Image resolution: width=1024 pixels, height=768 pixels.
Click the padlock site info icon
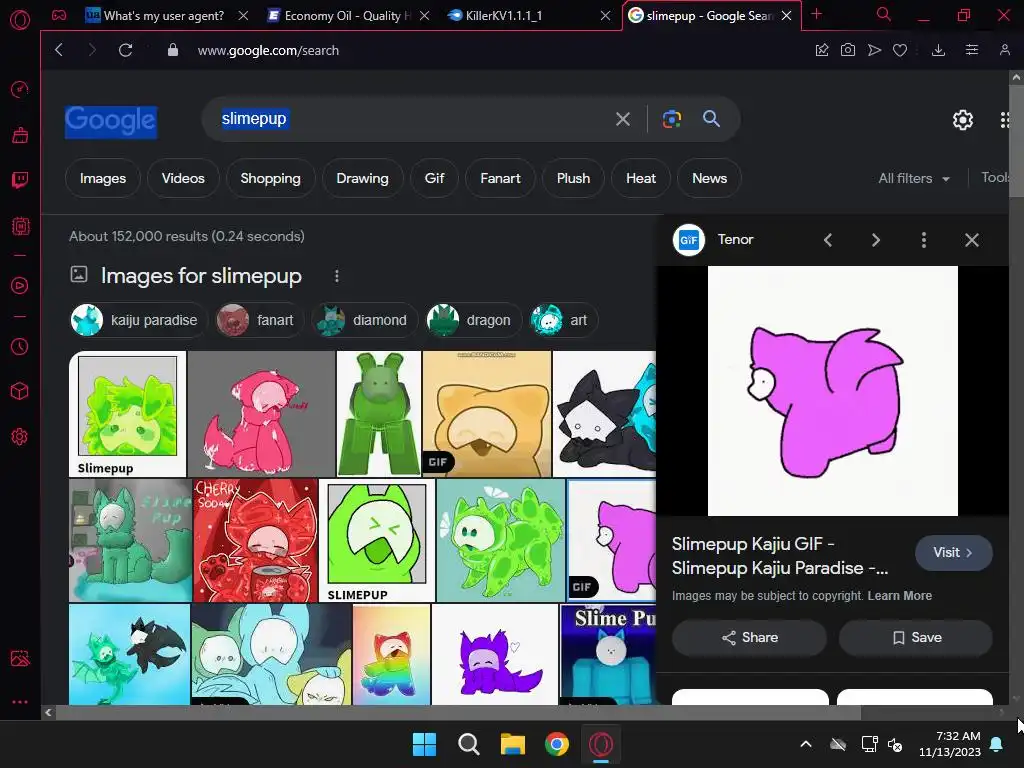point(172,50)
